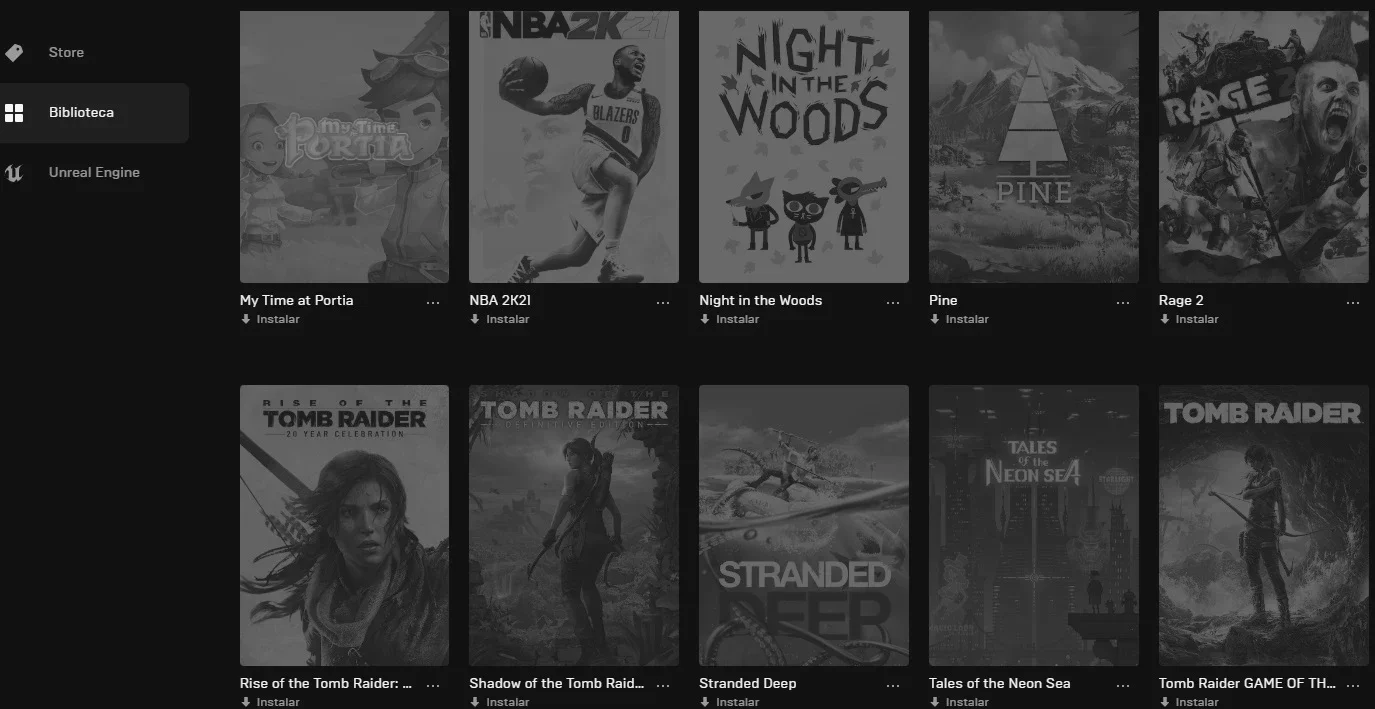The height and width of the screenshot is (709, 1375).
Task: Click the Shadow of the Tomb Raider title
Action: pyautogui.click(x=557, y=683)
